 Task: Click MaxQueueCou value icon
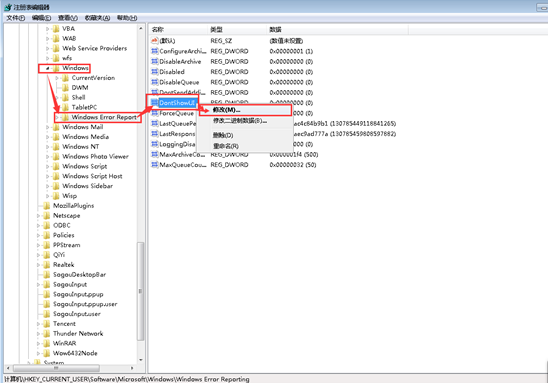coord(154,165)
